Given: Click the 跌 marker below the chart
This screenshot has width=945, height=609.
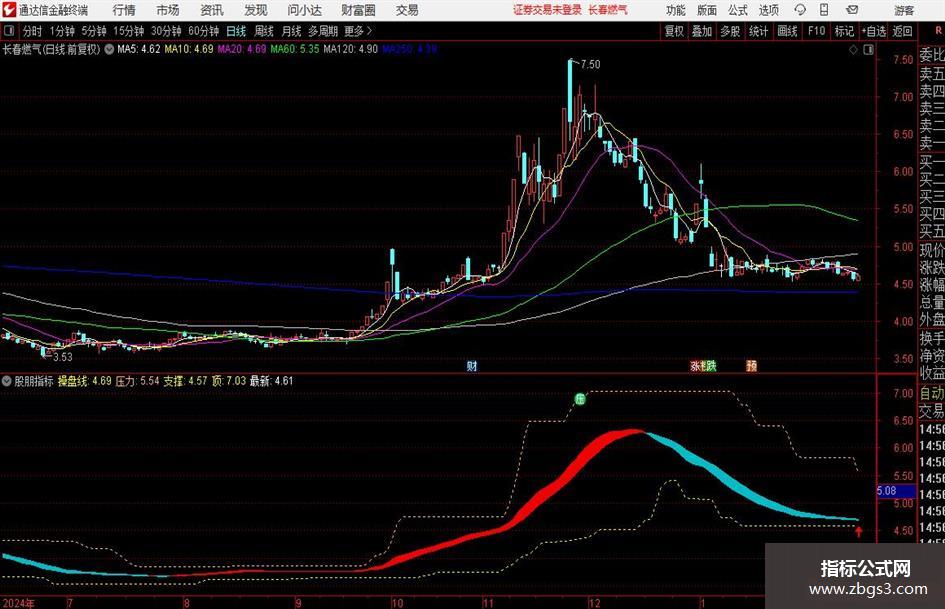Looking at the screenshot, I should (711, 365).
